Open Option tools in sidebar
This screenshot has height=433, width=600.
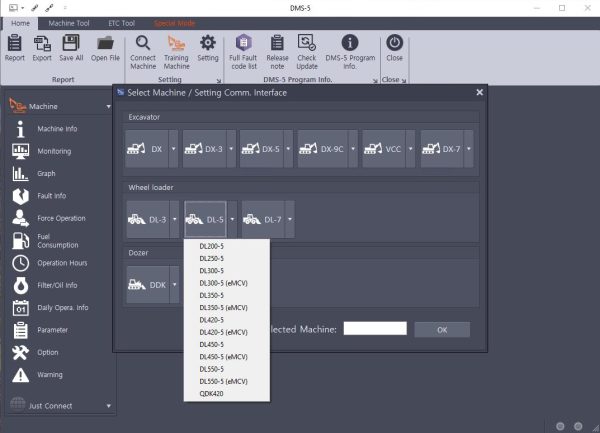pyautogui.click(x=48, y=352)
